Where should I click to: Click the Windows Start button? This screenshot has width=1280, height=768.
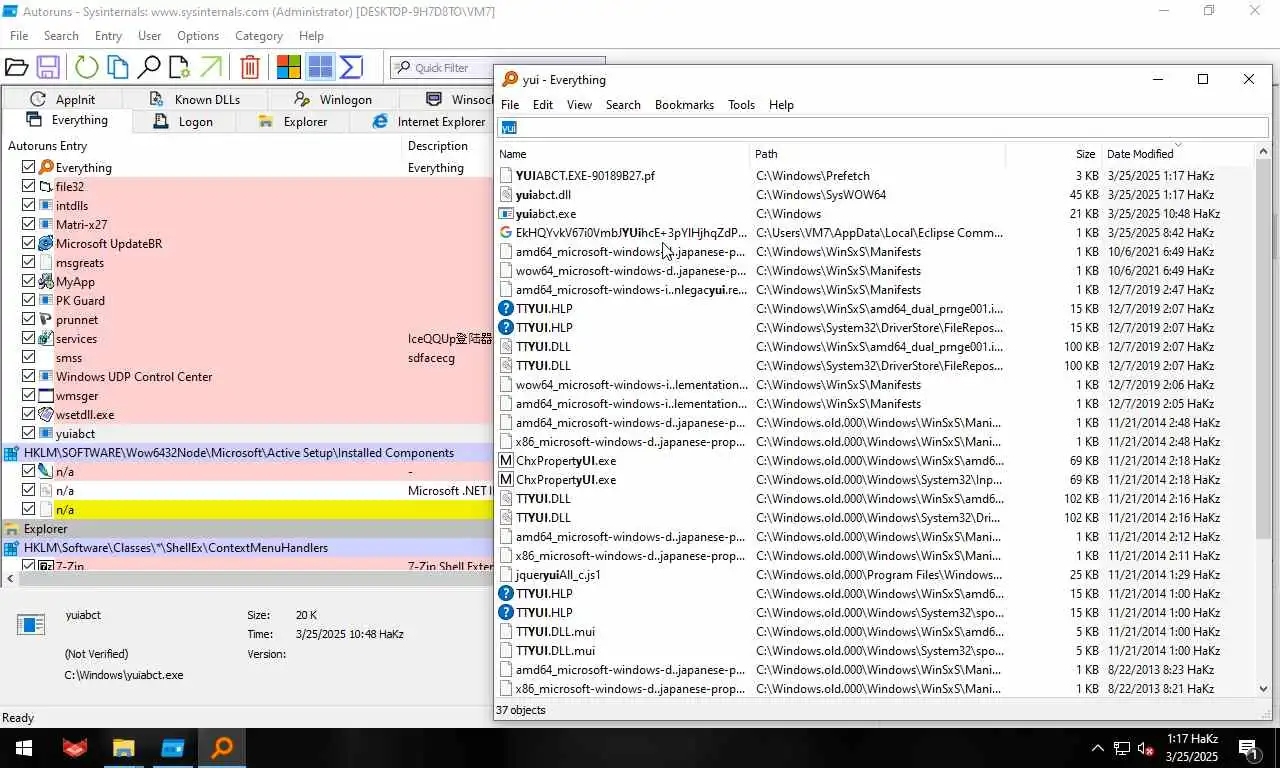tap(23, 748)
